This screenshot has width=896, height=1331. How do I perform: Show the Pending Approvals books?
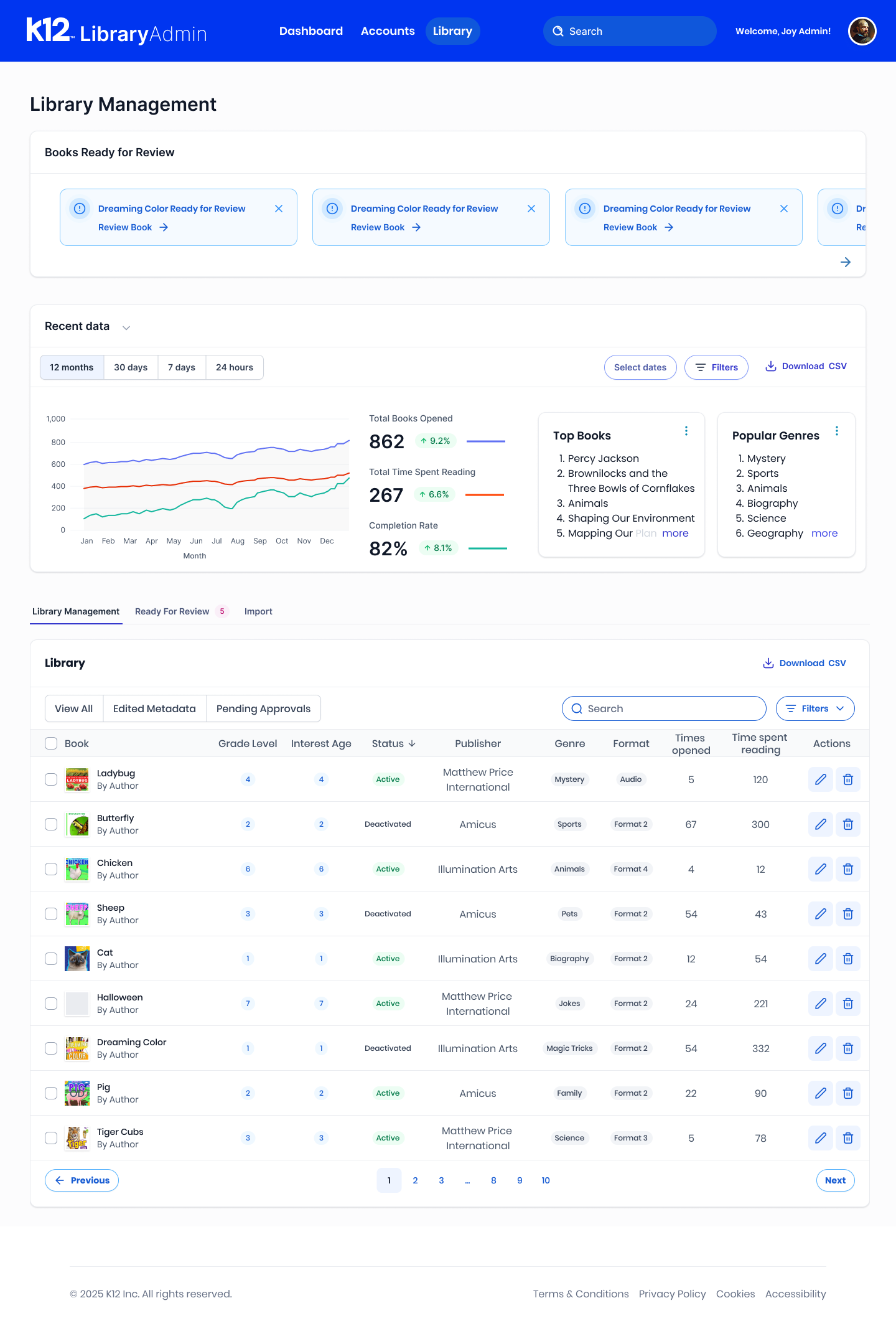pos(263,708)
